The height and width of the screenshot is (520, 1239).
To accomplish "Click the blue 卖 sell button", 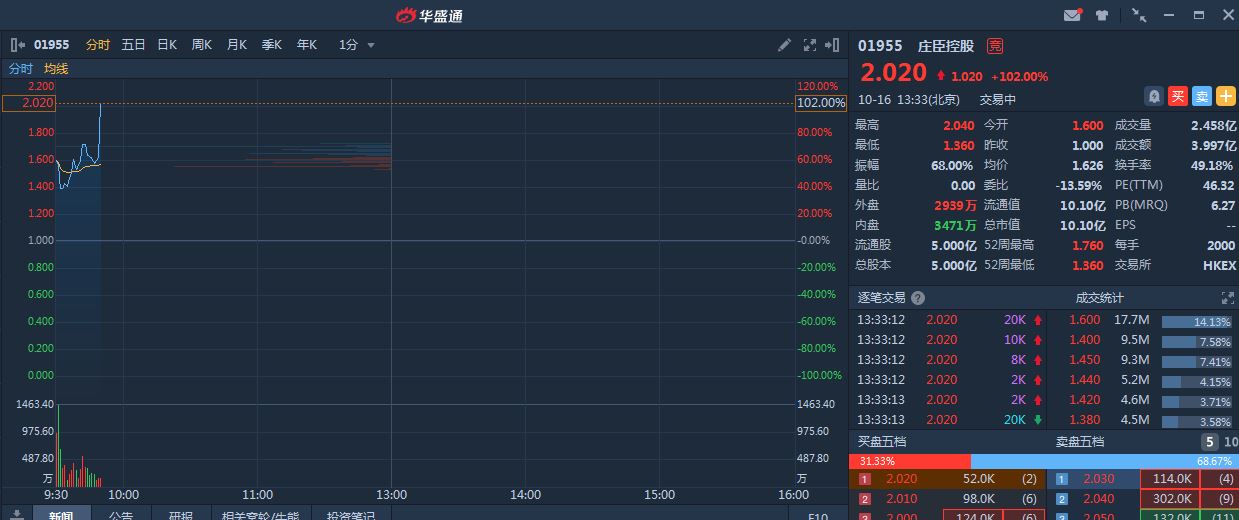I will coord(1201,96).
